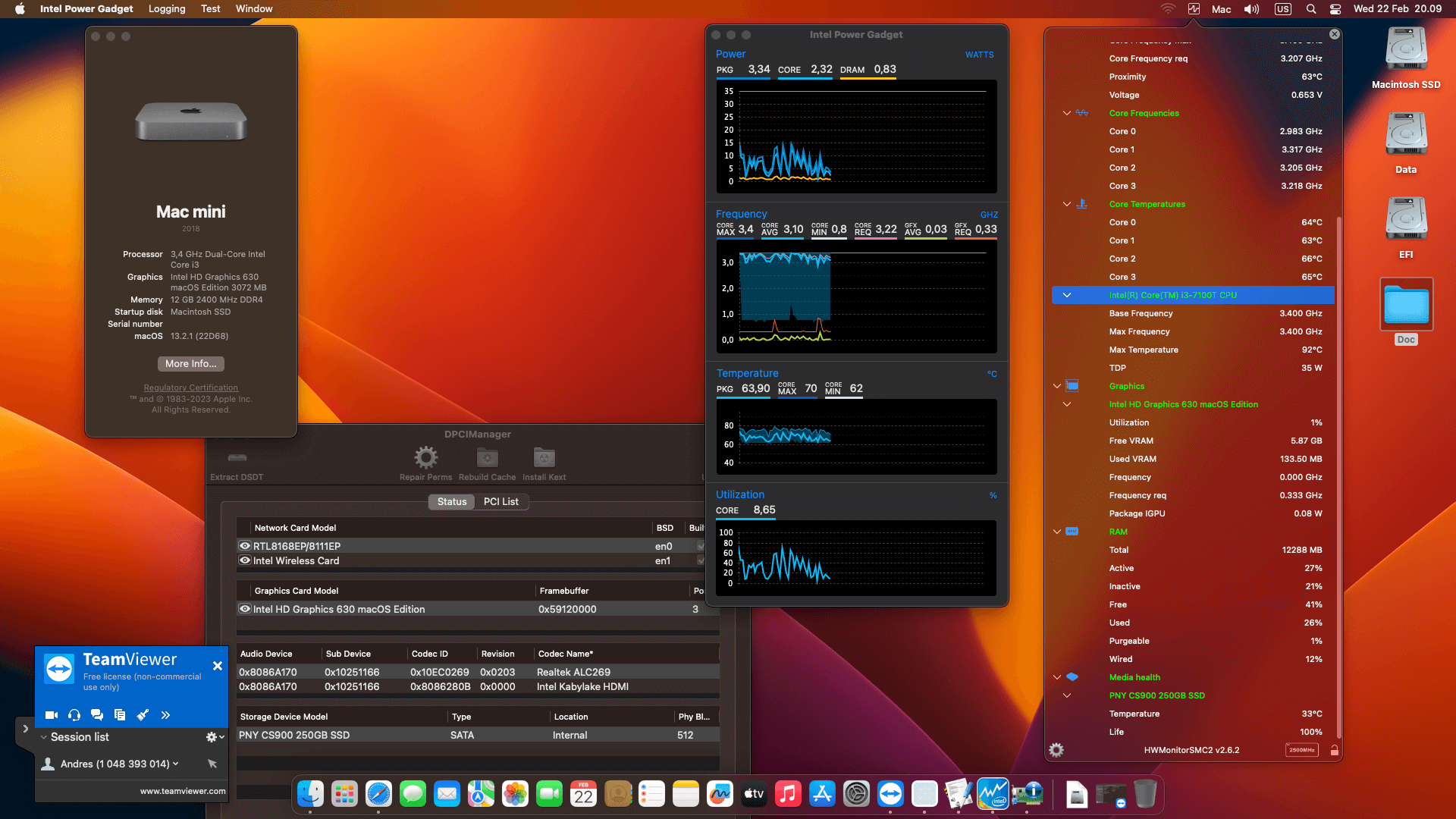This screenshot has width=1456, height=819.
Task: Select PNY CS900 250GB SSD storage row
Action: [x=478, y=735]
